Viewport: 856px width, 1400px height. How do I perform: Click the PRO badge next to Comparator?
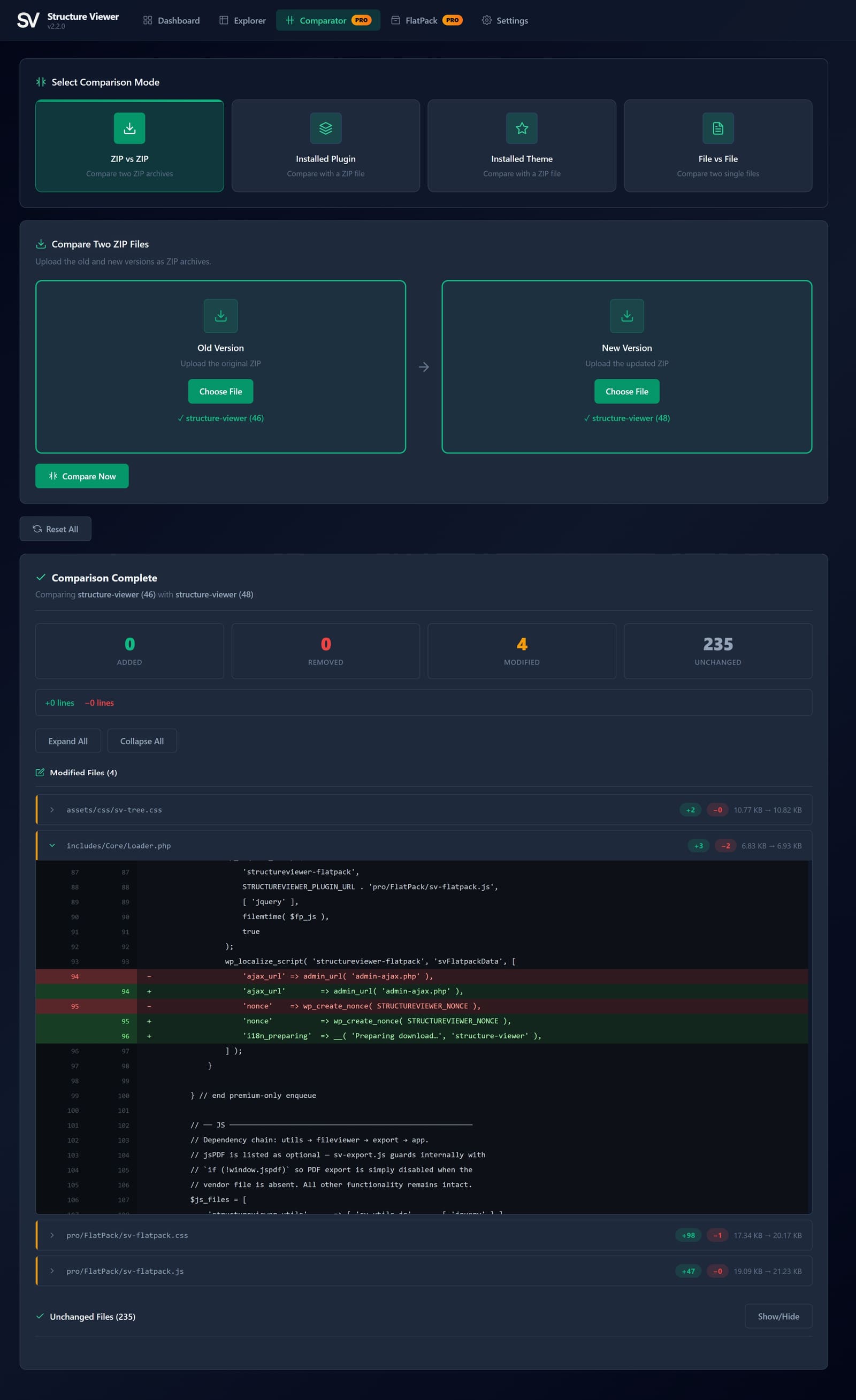click(x=362, y=20)
